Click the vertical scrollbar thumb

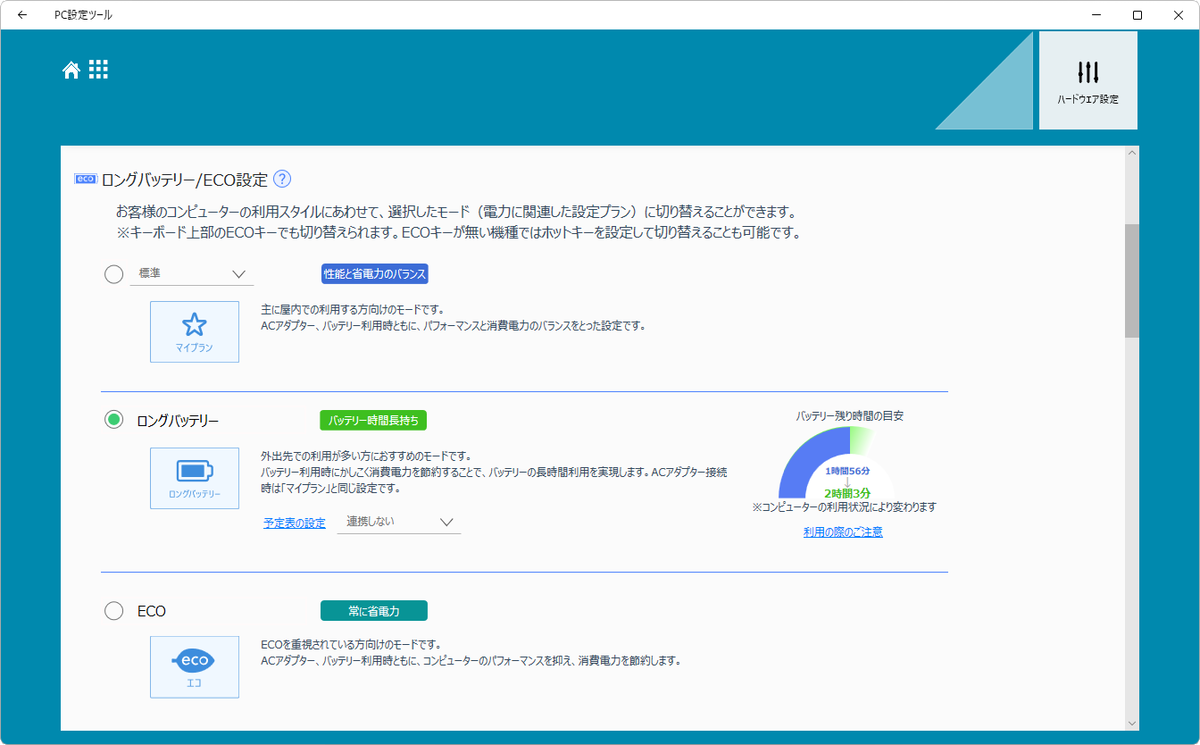(x=1131, y=280)
